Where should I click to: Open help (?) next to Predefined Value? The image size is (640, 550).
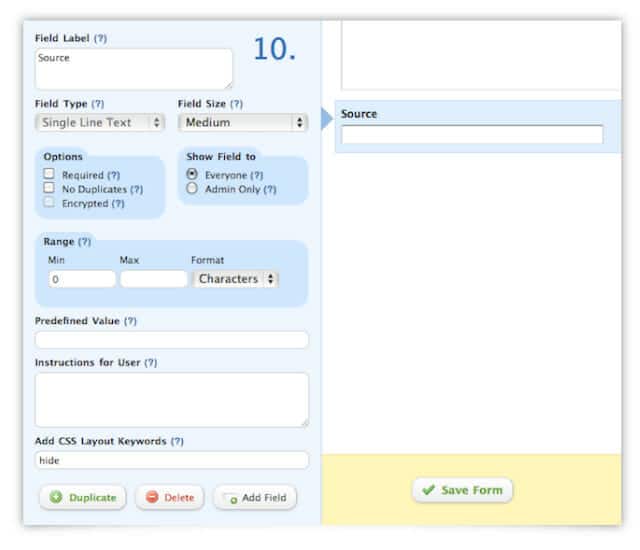click(130, 321)
